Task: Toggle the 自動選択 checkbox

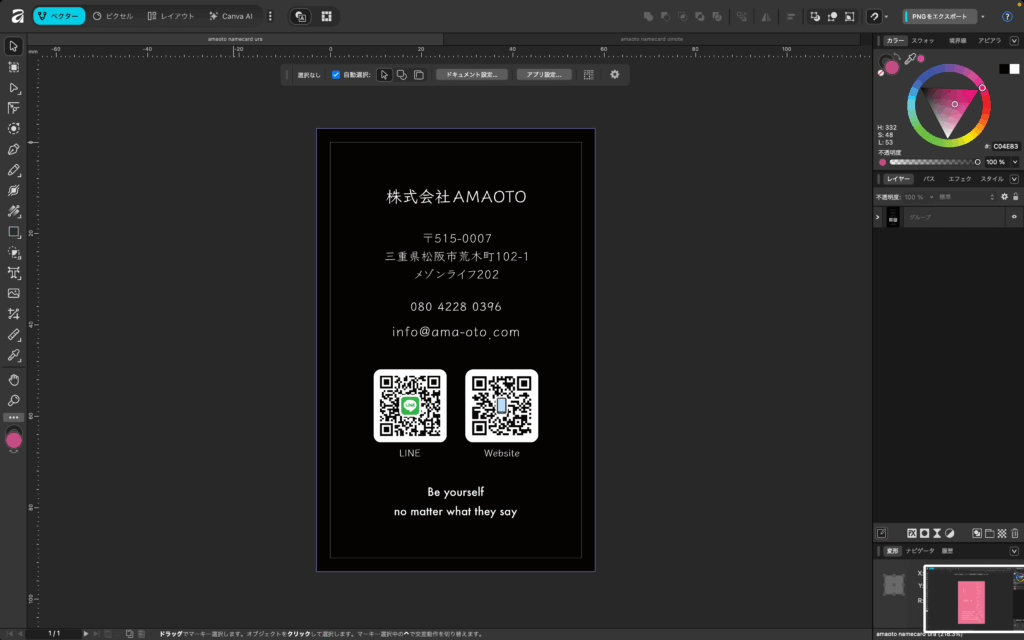Action: pyautogui.click(x=336, y=74)
